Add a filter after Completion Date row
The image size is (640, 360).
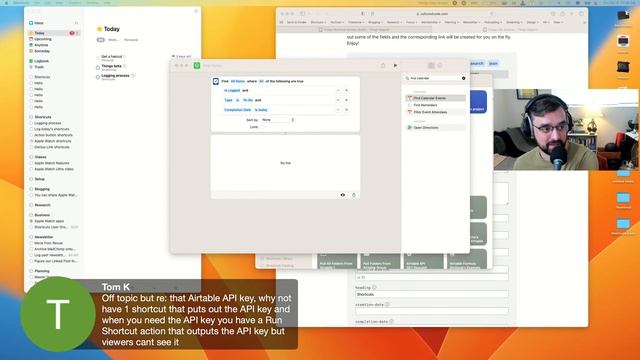pos(347,110)
